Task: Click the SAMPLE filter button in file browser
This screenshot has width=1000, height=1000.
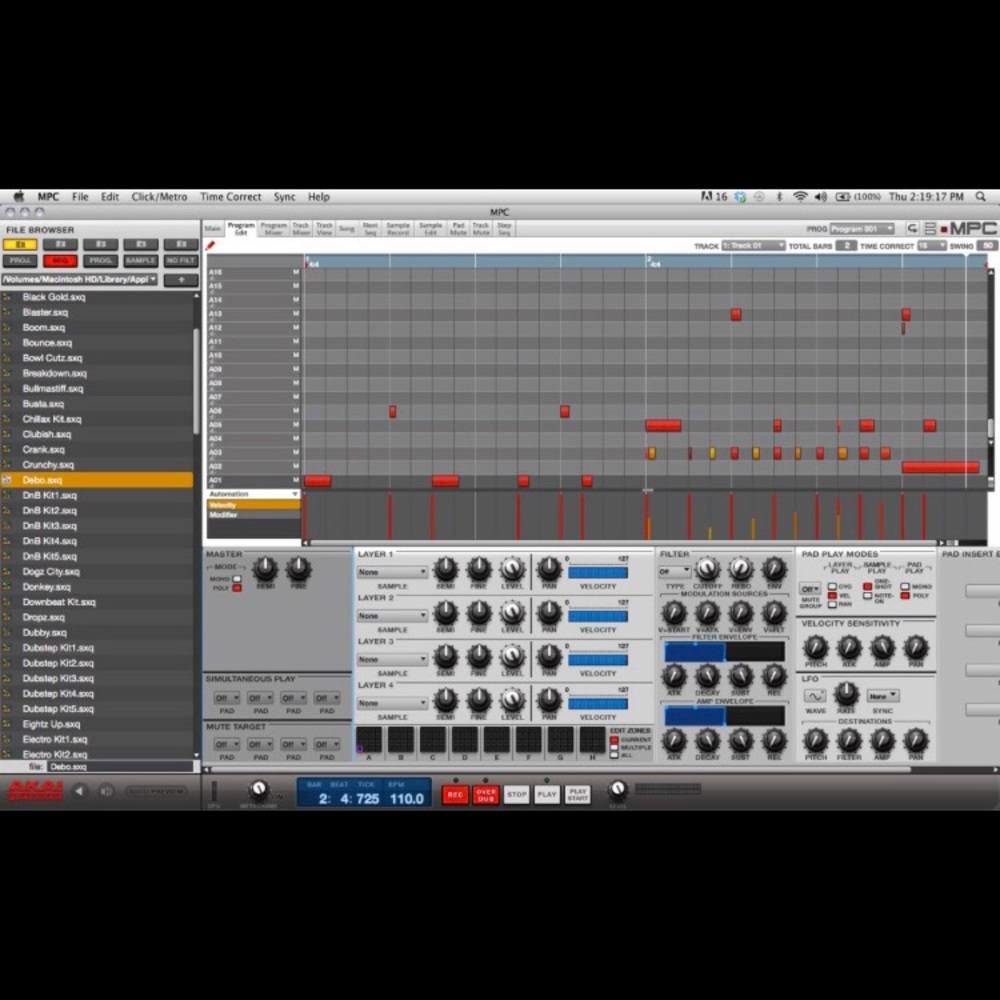Action: point(141,260)
